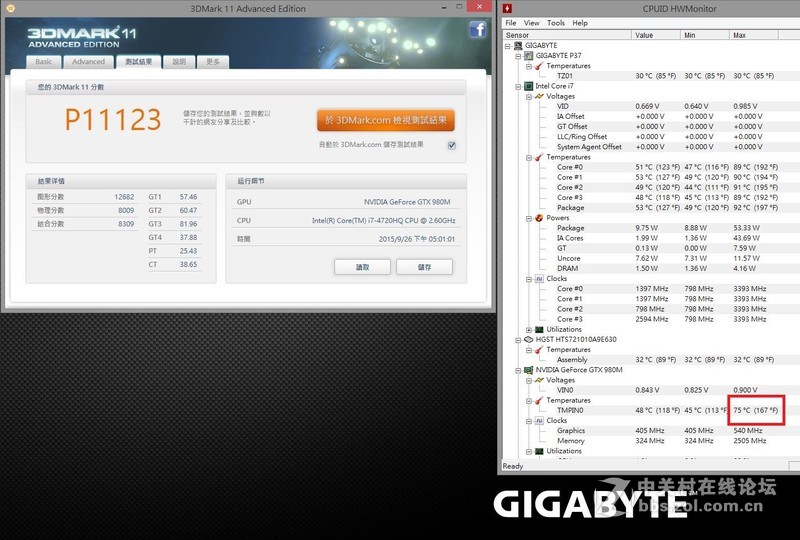Select the VID voltage row
The width and height of the screenshot is (800, 540).
pyautogui.click(x=652, y=106)
